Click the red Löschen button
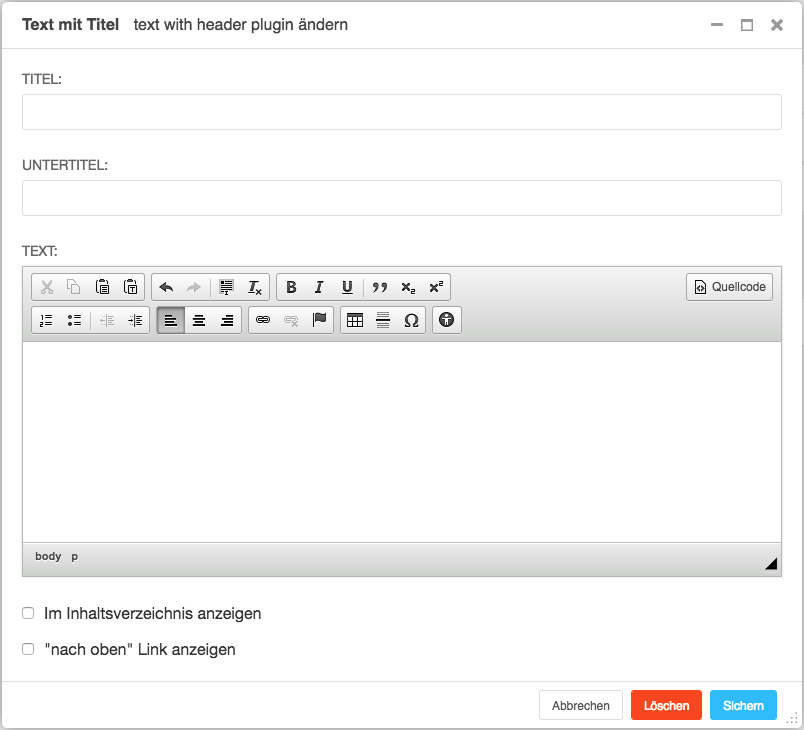804x730 pixels. (666, 705)
